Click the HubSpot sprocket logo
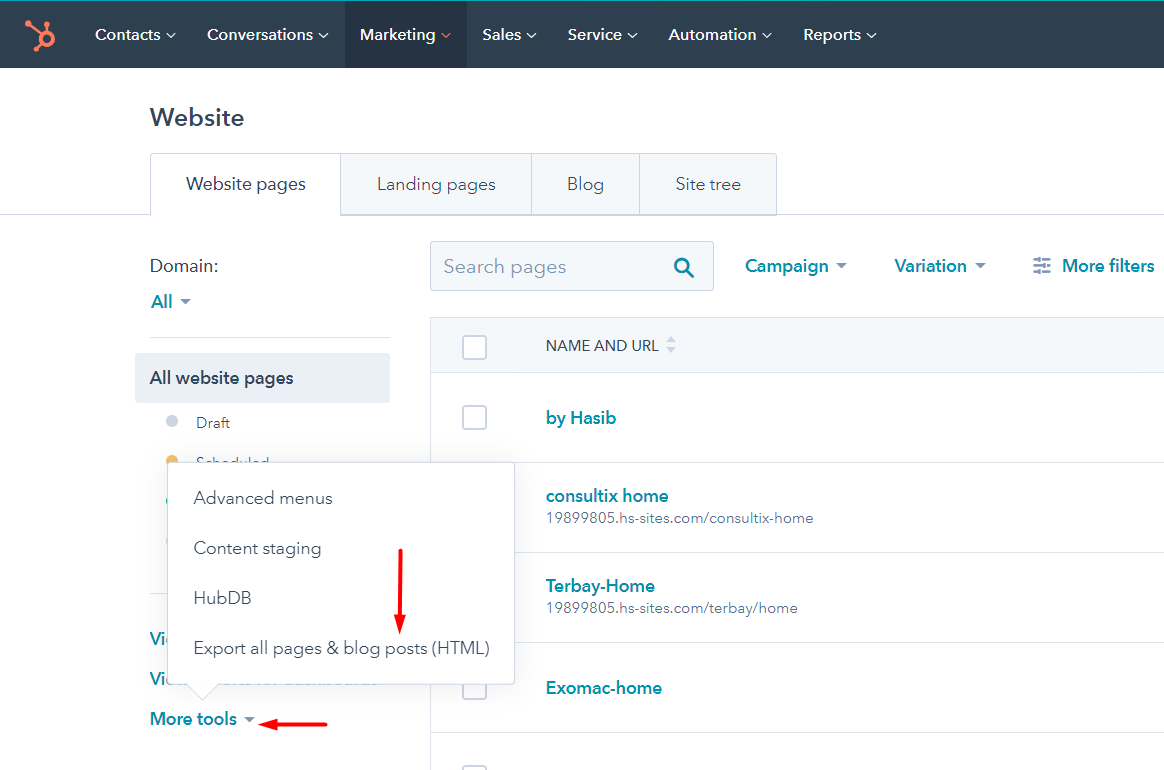This screenshot has height=770, width=1164. point(41,35)
